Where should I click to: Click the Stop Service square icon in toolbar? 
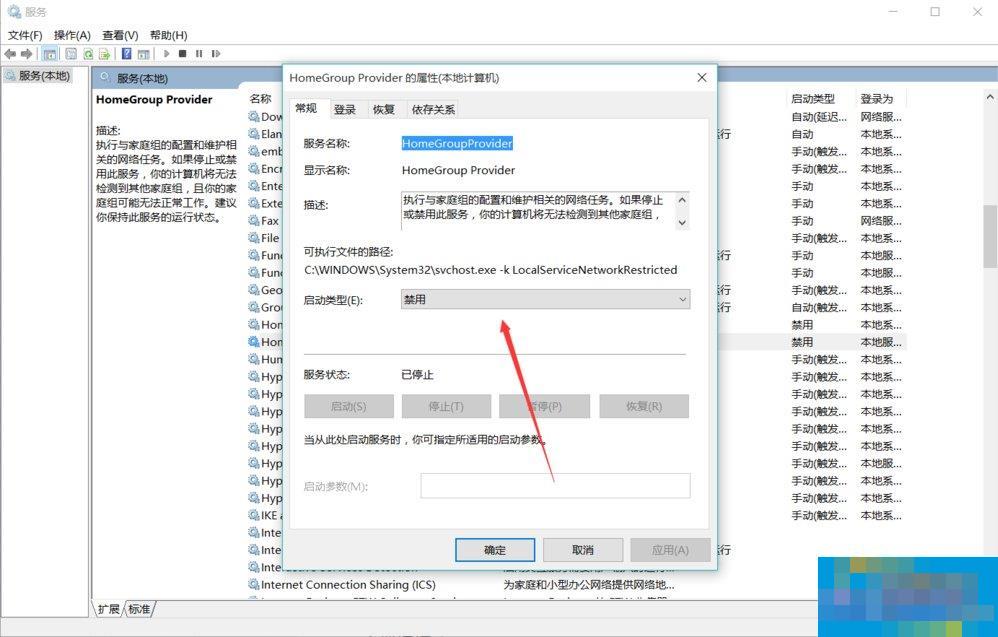pos(183,54)
